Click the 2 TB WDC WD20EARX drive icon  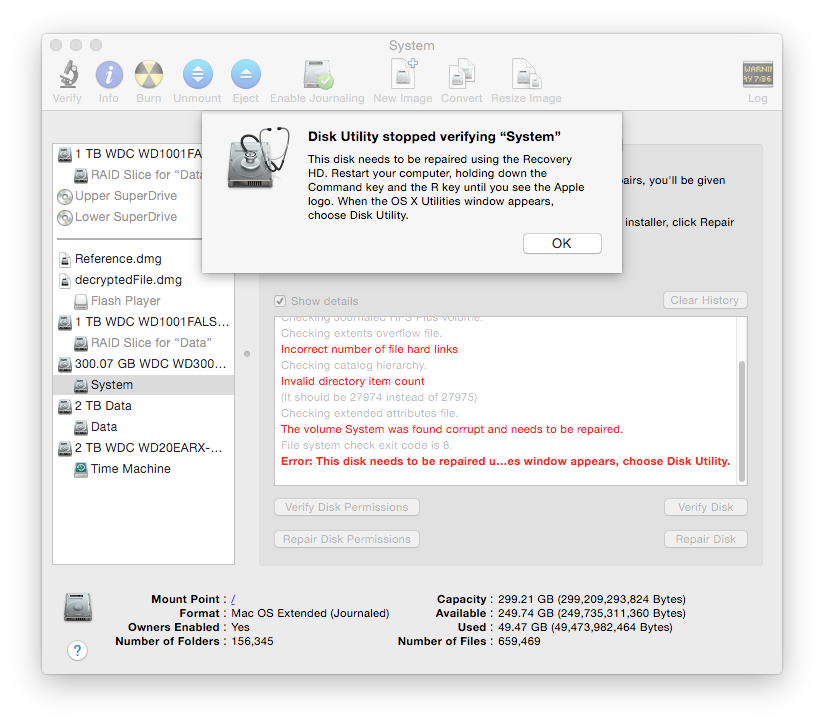(x=65, y=448)
